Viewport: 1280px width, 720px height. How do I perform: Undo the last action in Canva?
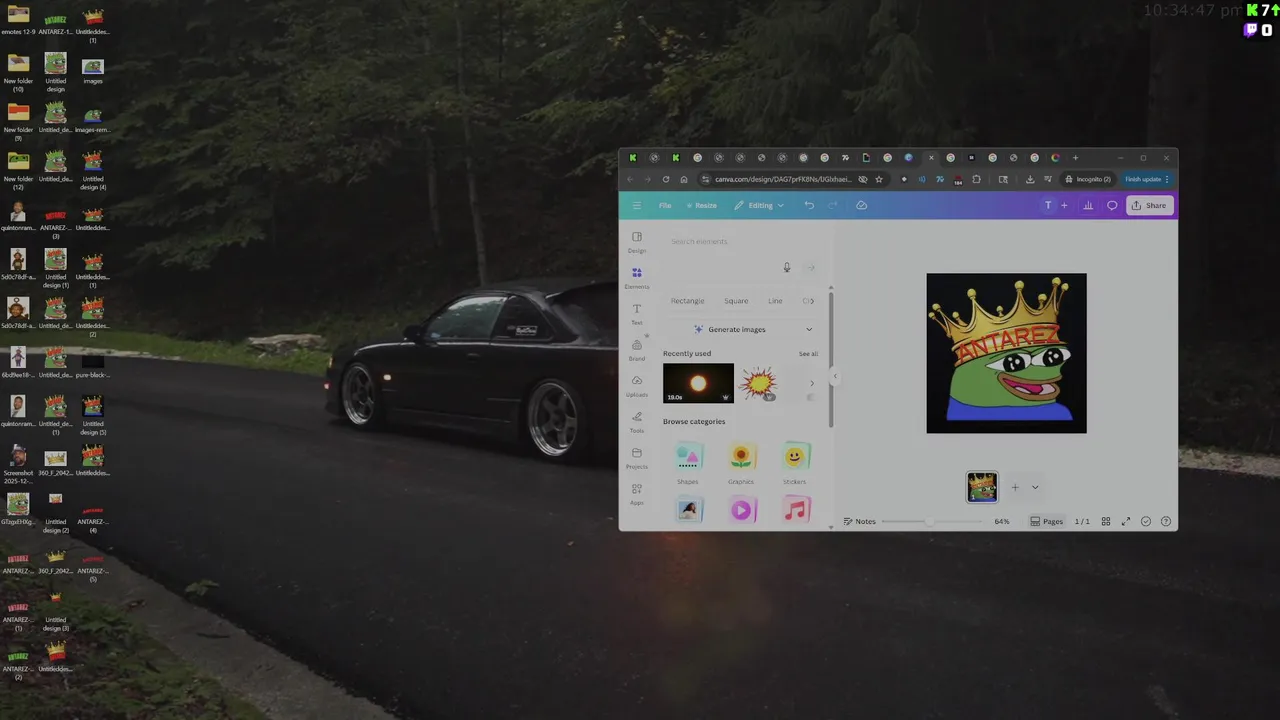(x=809, y=205)
